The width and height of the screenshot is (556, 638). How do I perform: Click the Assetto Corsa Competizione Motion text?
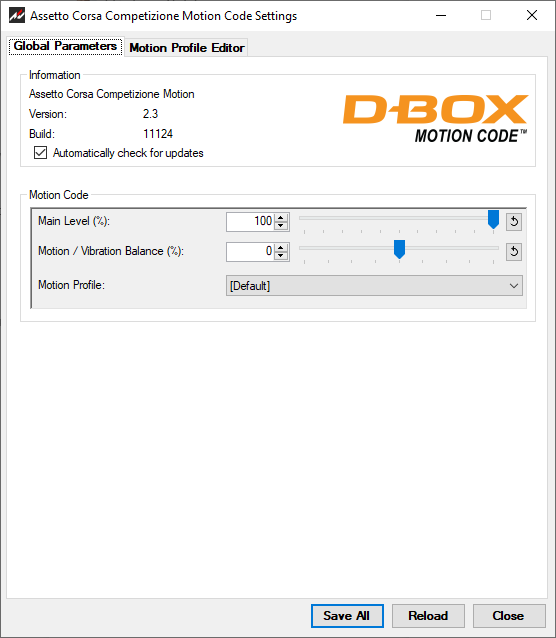112,94
